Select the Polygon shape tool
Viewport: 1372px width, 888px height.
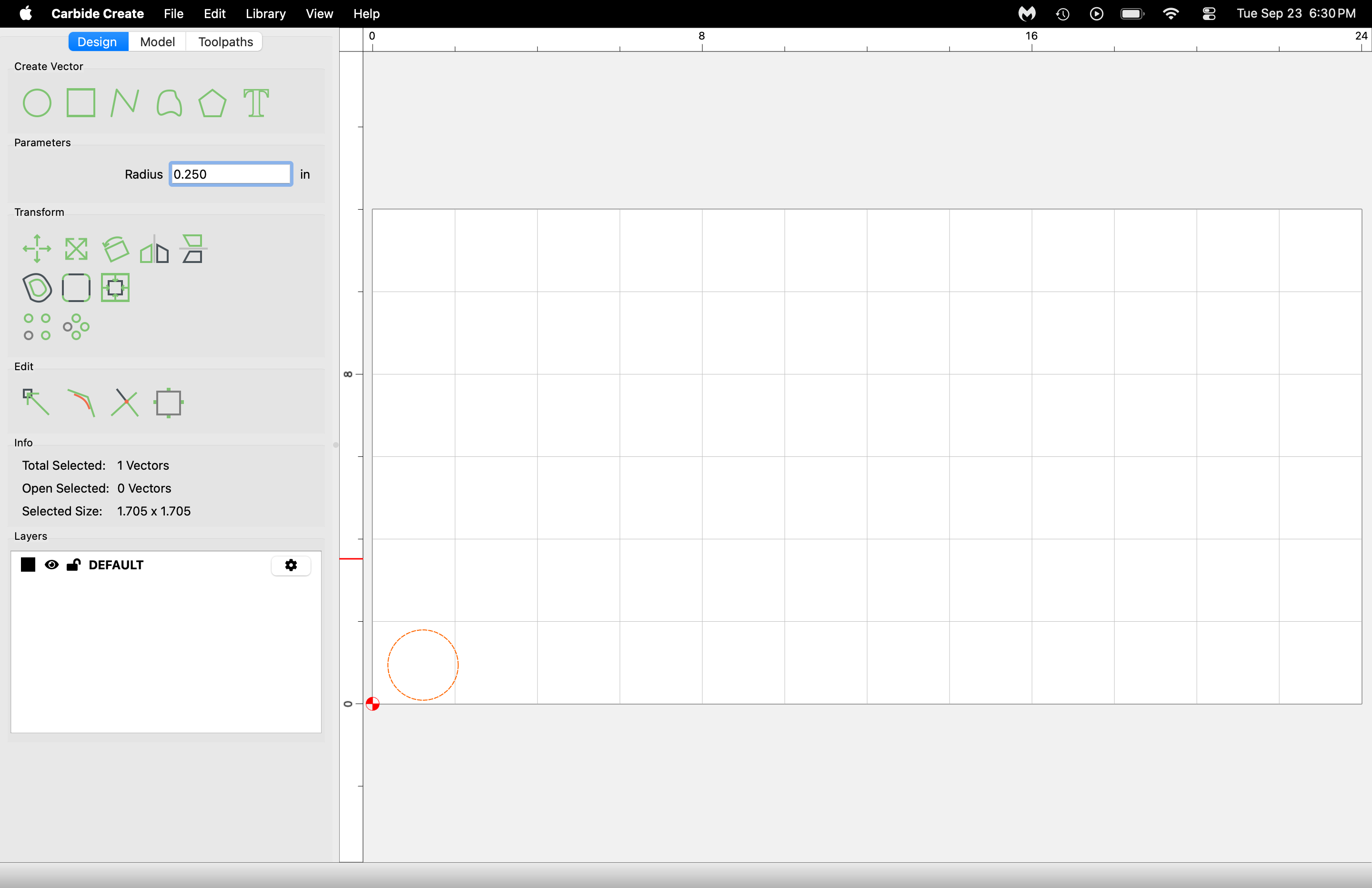pos(212,103)
